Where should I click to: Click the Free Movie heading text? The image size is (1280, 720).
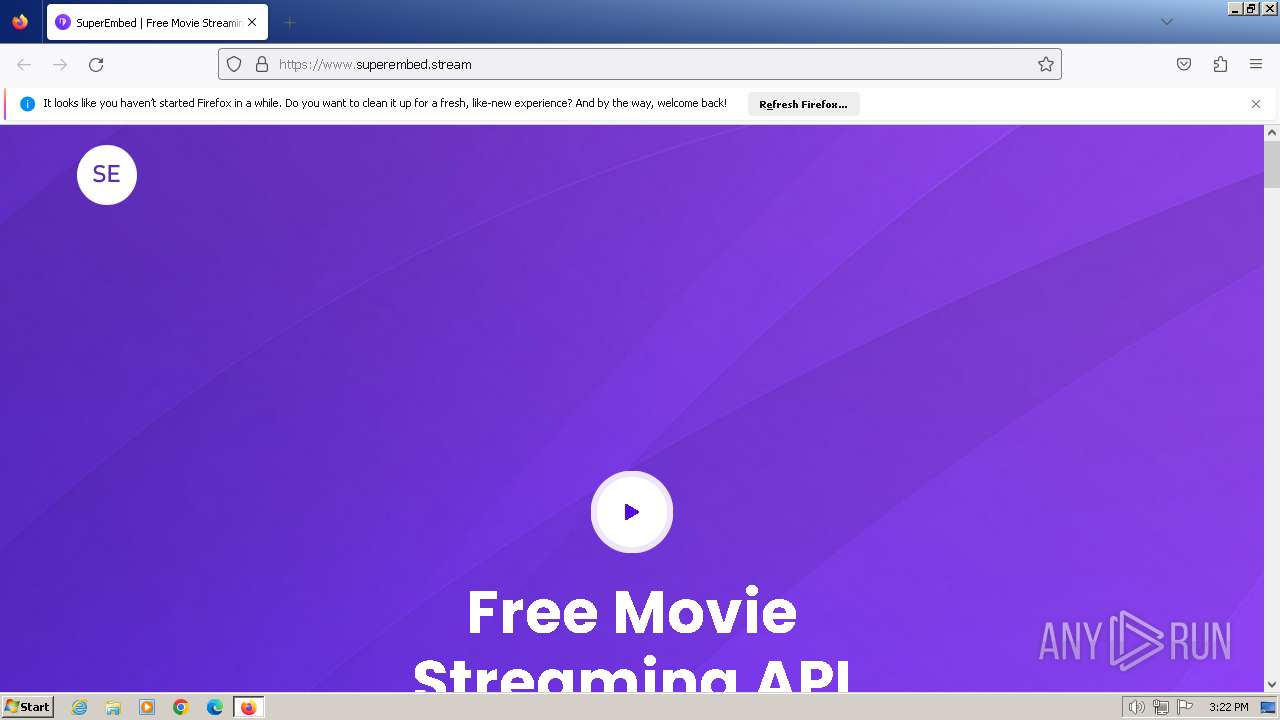point(632,612)
